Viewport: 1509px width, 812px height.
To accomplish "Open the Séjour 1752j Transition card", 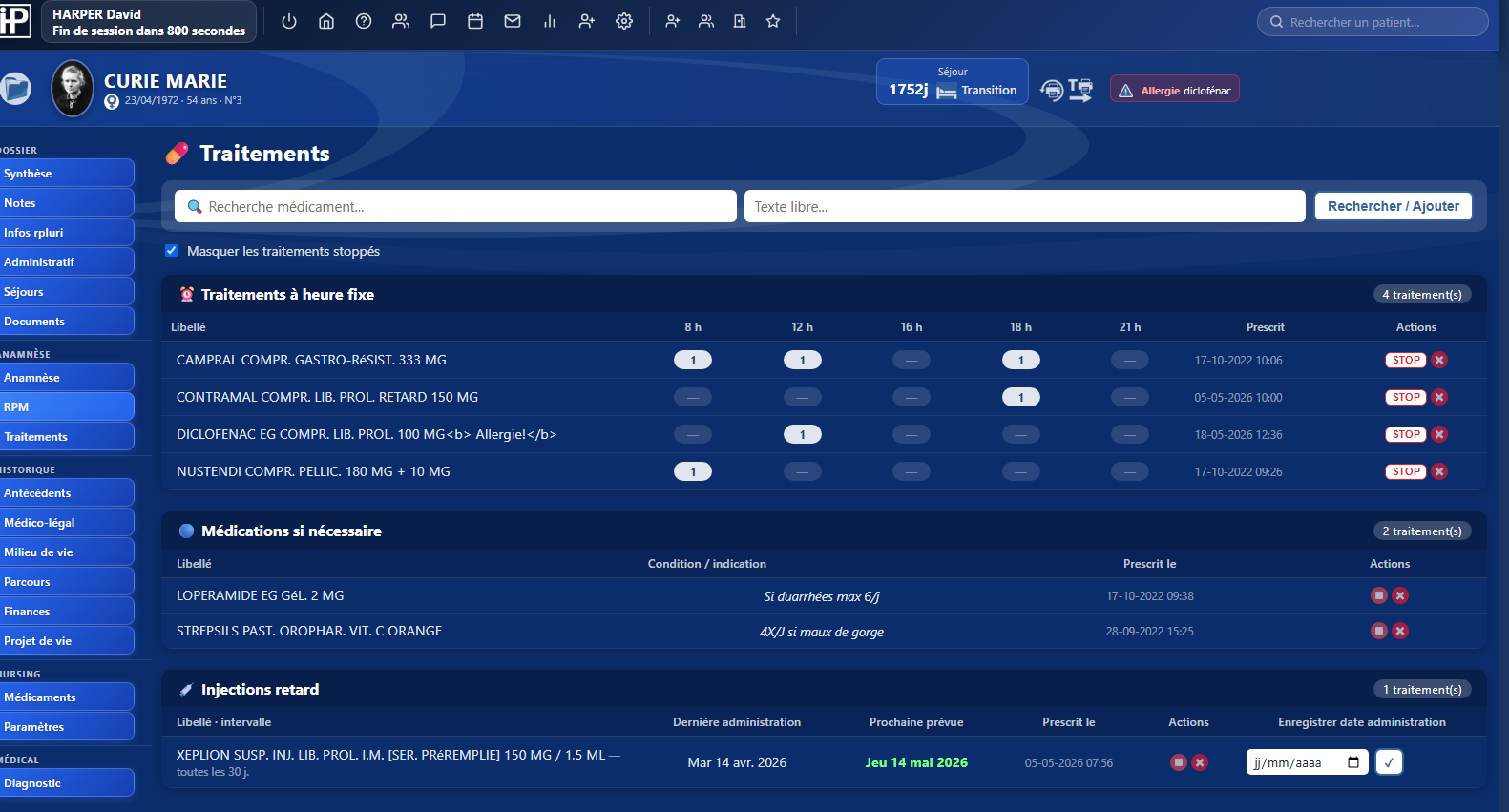I will coord(953,82).
